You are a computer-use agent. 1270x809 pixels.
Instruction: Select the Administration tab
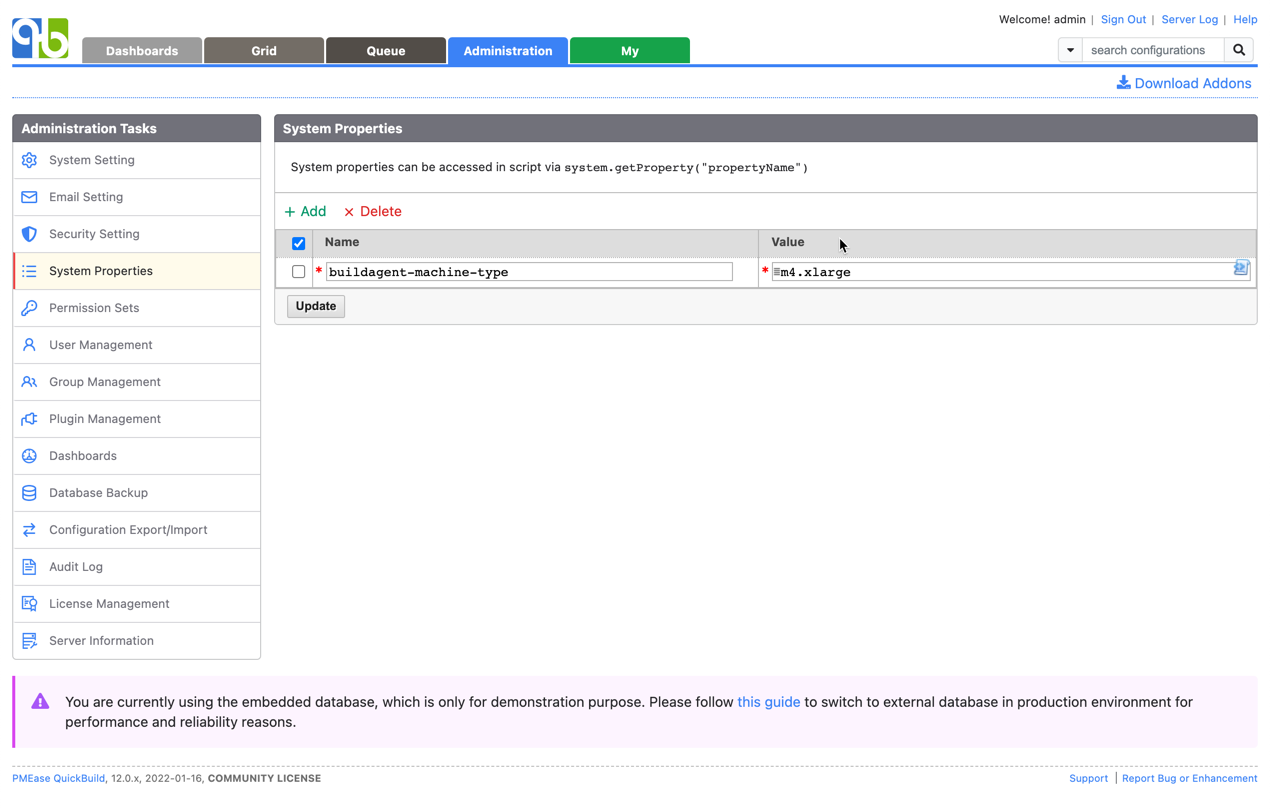coord(508,51)
